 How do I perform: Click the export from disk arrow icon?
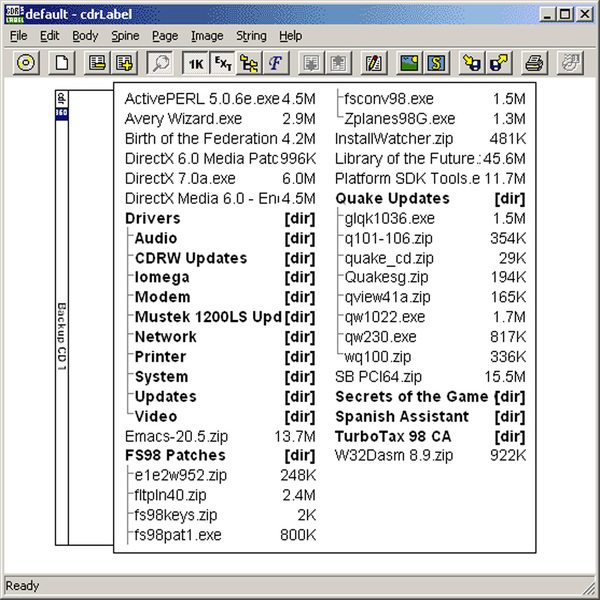[499, 63]
